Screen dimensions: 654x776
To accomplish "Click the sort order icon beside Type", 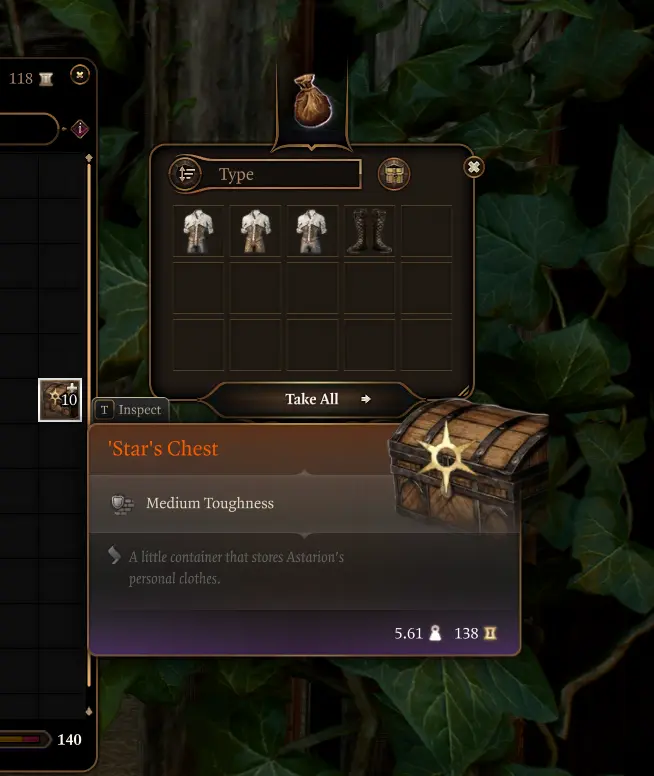I will point(186,174).
